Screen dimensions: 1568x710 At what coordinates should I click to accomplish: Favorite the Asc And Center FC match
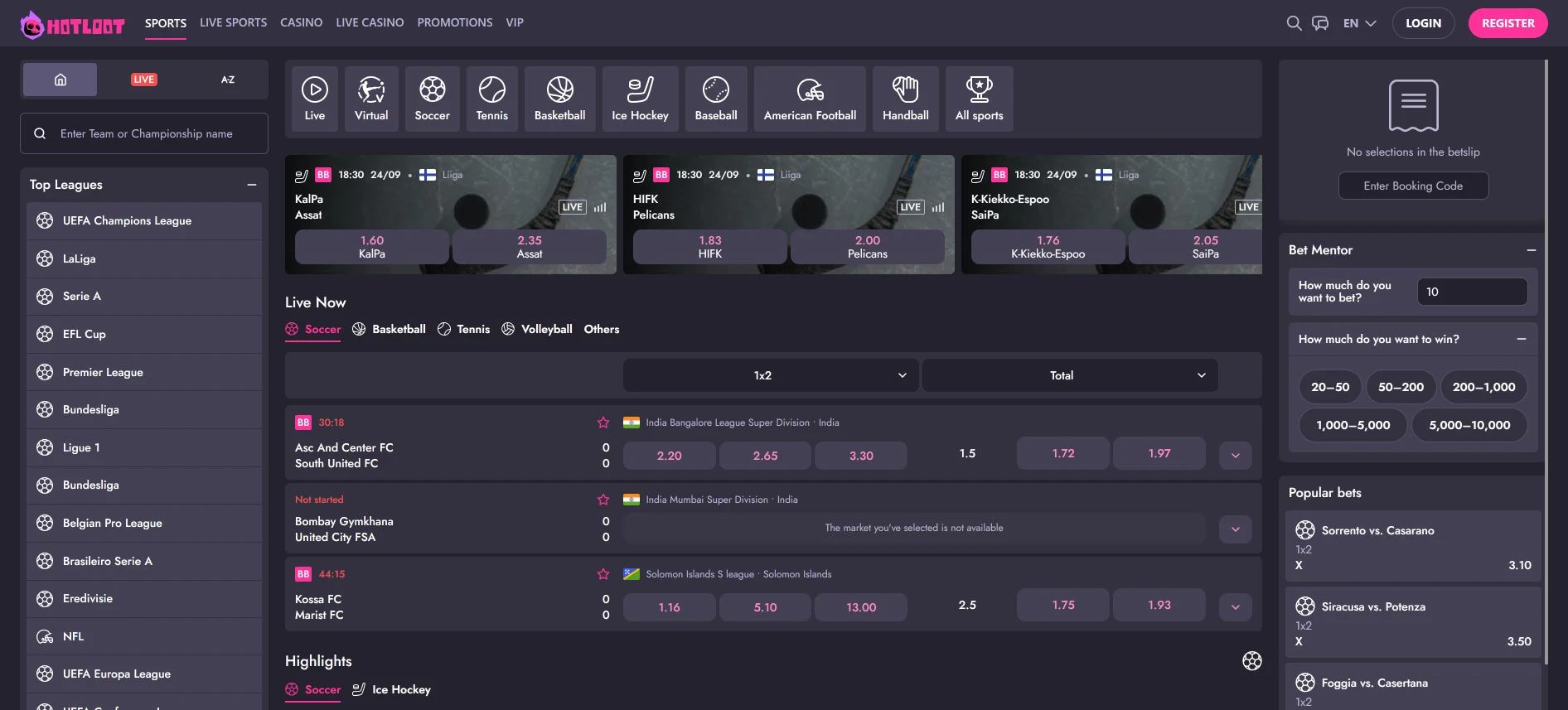pyautogui.click(x=603, y=423)
